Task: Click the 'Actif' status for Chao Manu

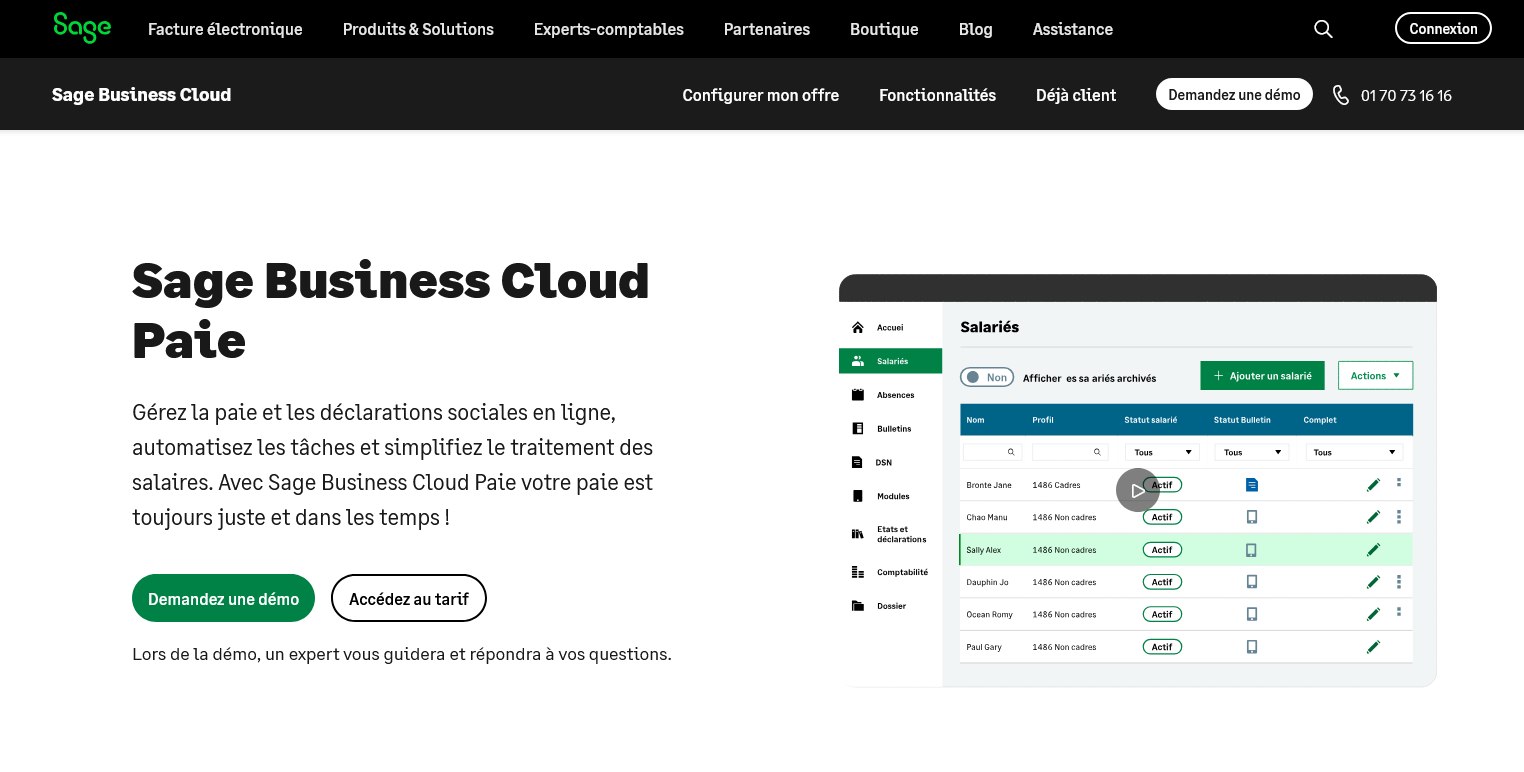Action: (1162, 517)
